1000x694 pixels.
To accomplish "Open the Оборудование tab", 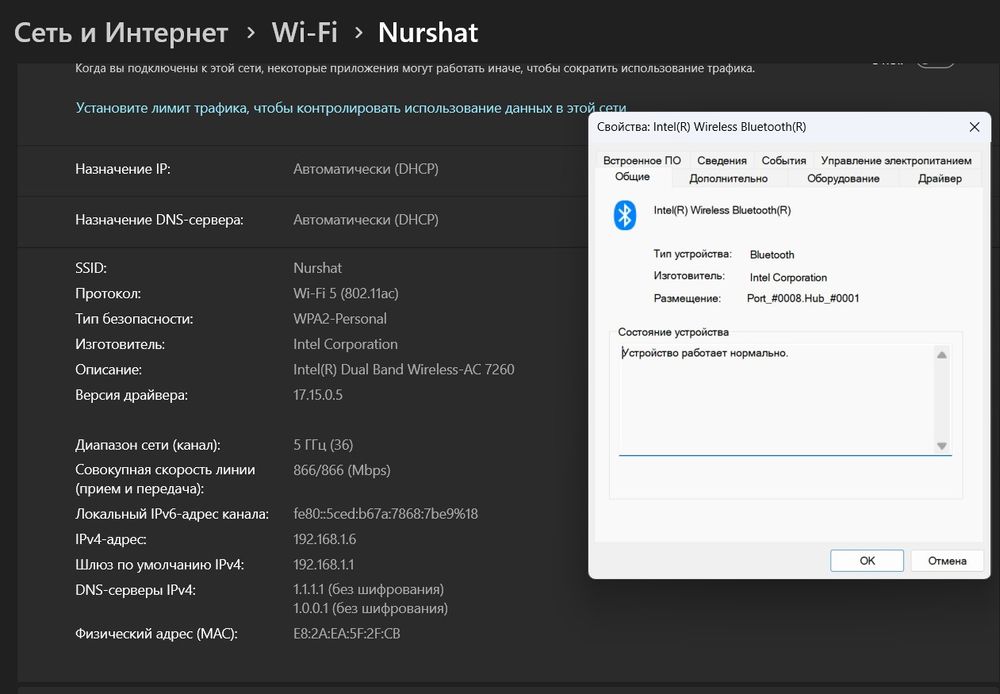I will click(x=843, y=179).
